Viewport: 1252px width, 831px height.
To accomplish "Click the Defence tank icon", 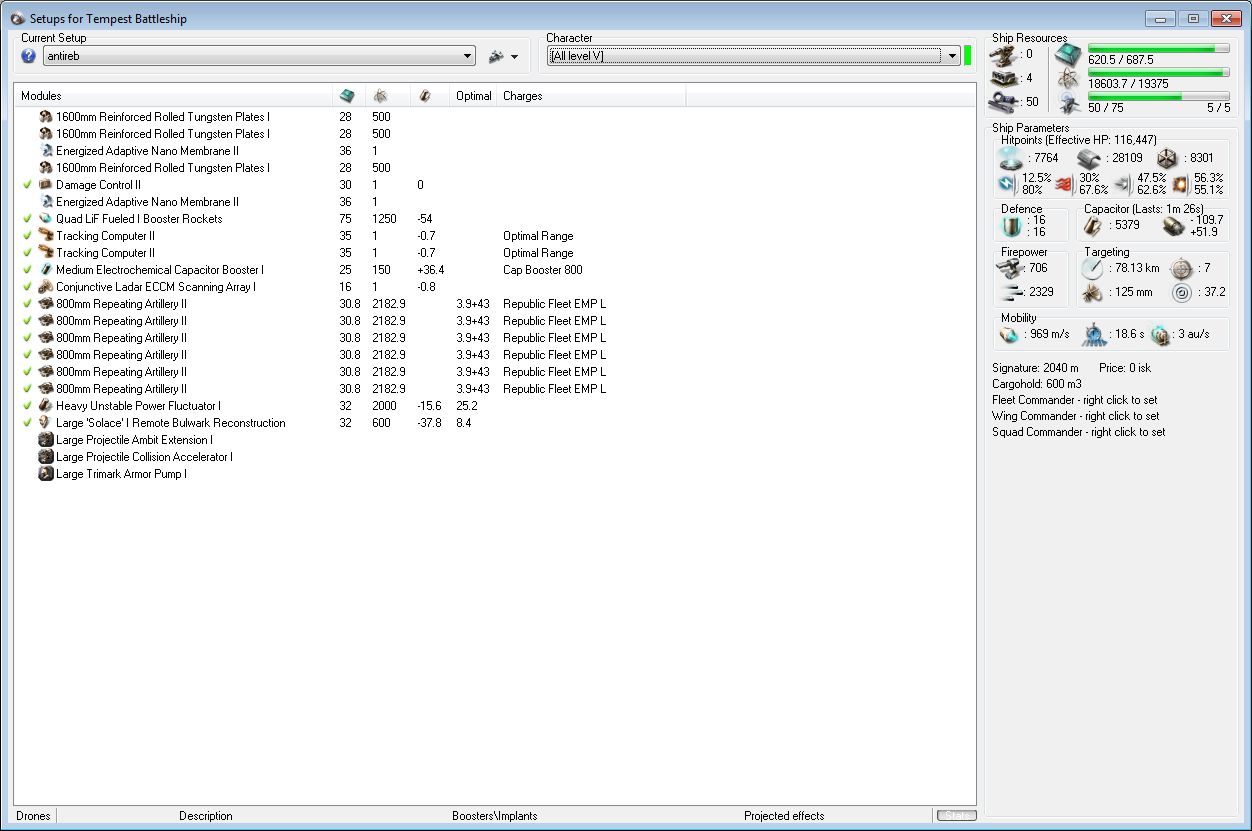I will pyautogui.click(x=1011, y=225).
